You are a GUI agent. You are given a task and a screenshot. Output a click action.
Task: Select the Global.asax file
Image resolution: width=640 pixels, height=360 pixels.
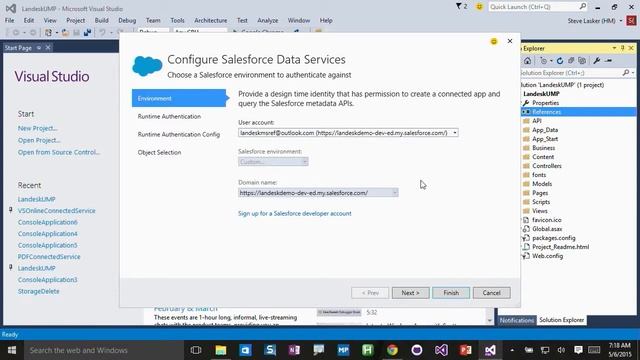pos(547,229)
